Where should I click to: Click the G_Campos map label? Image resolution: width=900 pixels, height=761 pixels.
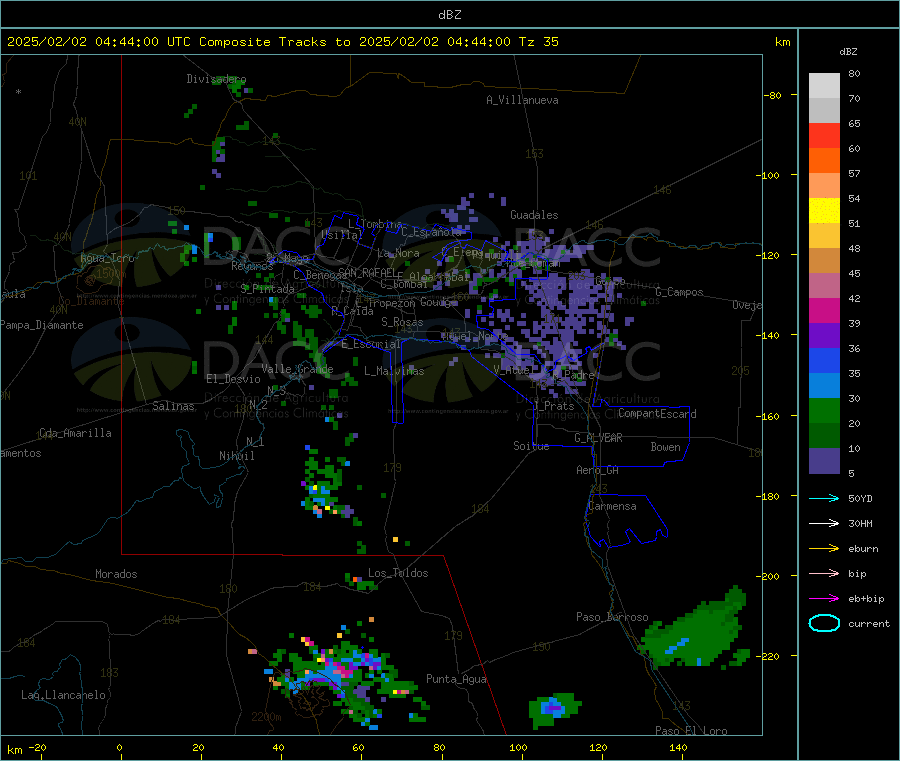679,292
